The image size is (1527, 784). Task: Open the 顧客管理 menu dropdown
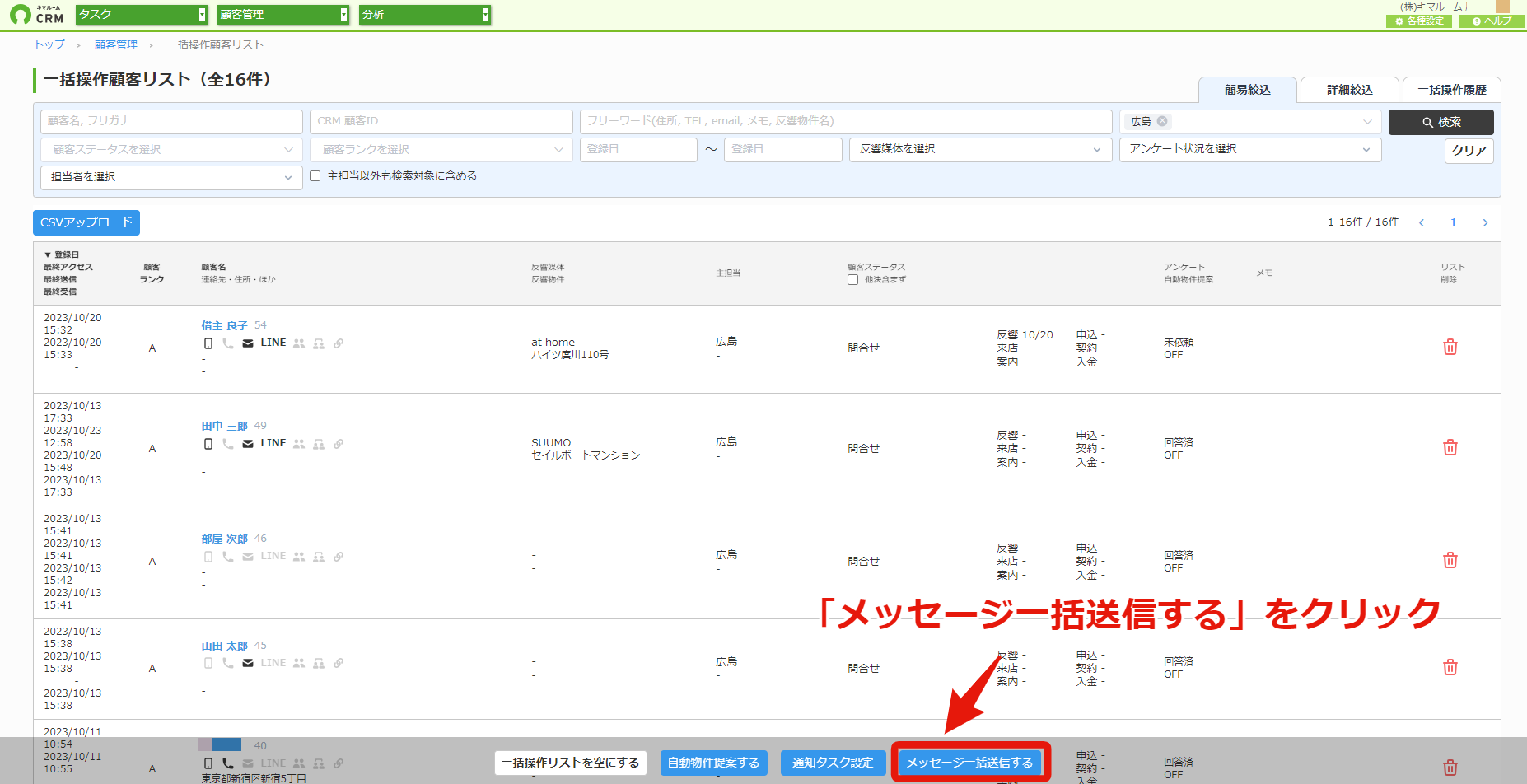(283, 15)
